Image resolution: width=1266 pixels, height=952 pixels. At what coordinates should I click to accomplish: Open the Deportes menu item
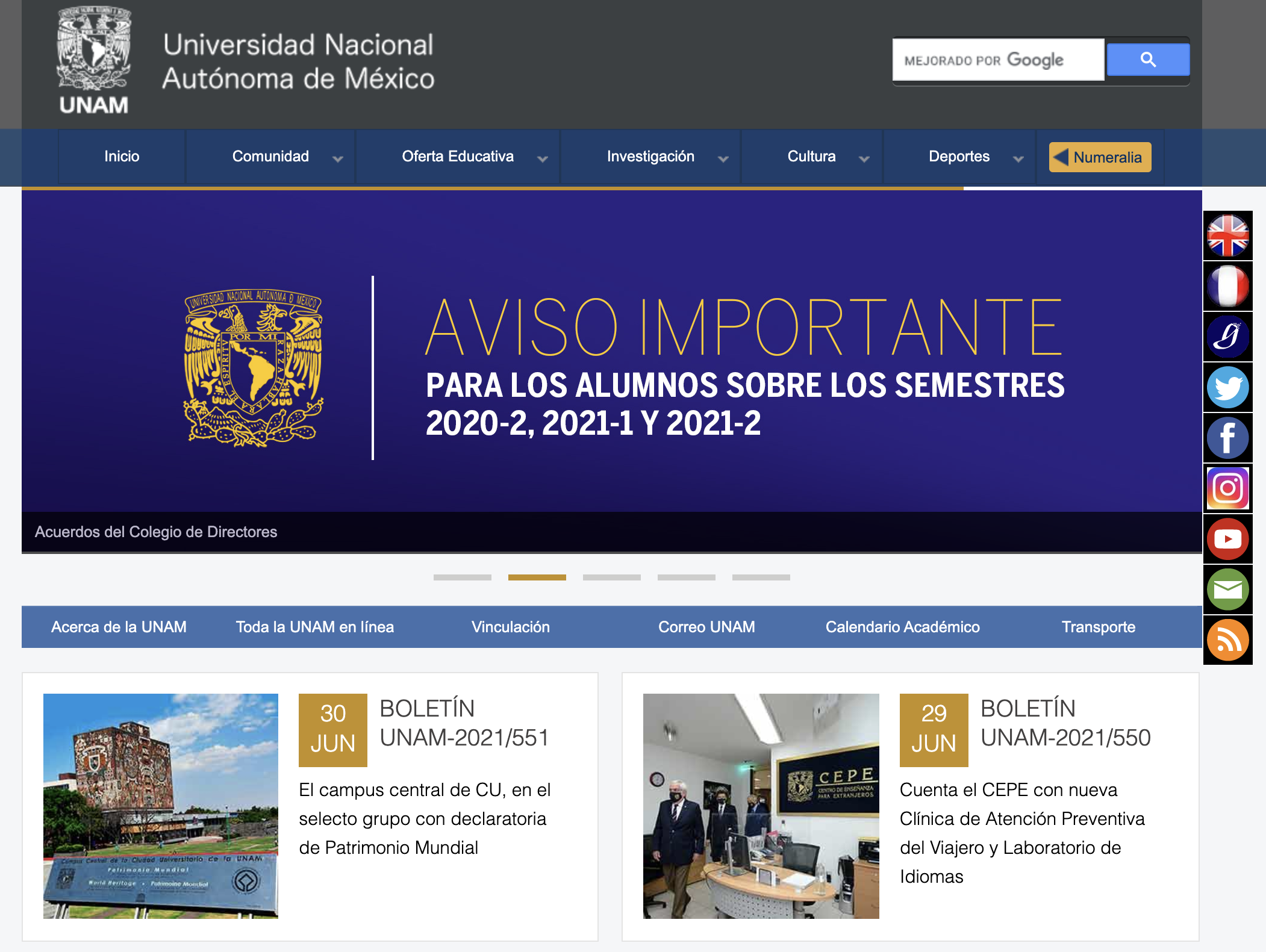(959, 157)
